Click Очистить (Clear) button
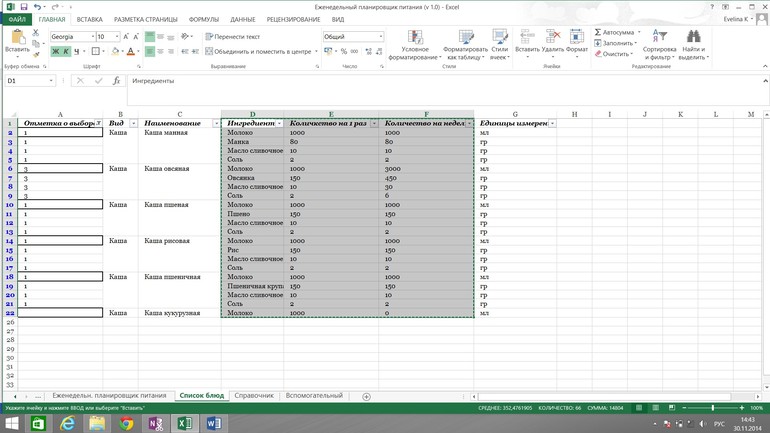 [x=614, y=54]
